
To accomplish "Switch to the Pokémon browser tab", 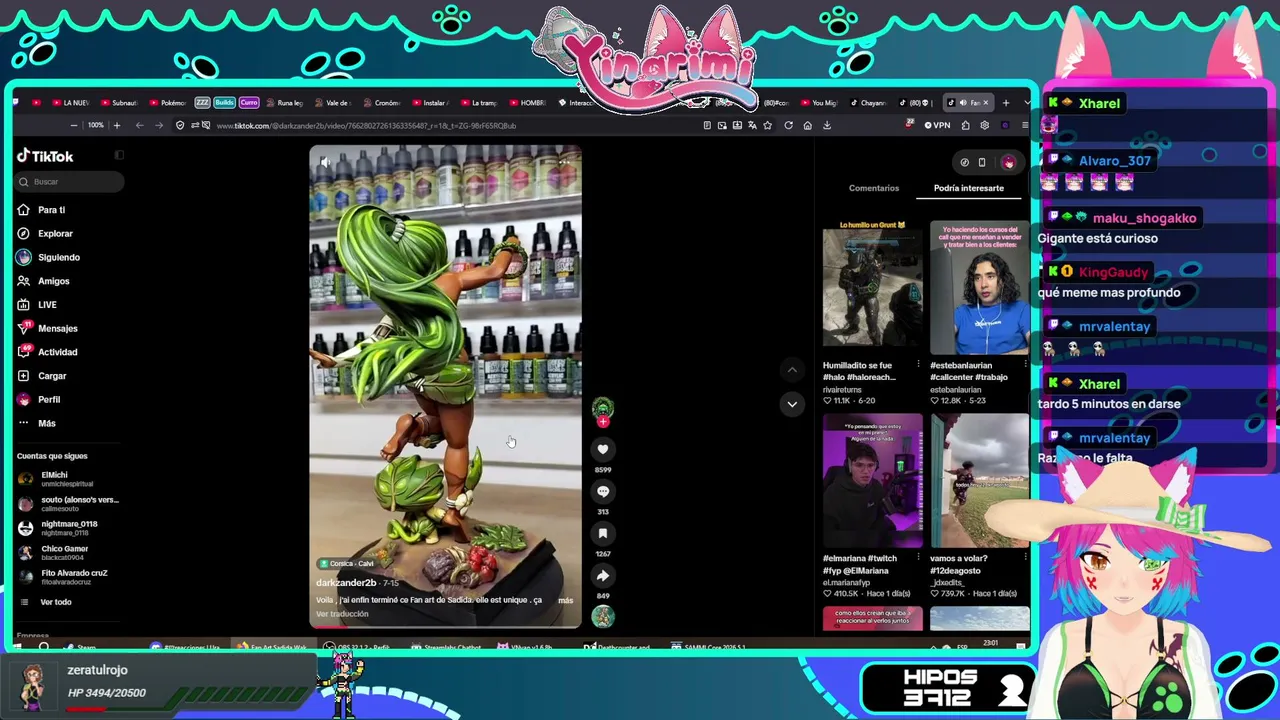I will [168, 103].
